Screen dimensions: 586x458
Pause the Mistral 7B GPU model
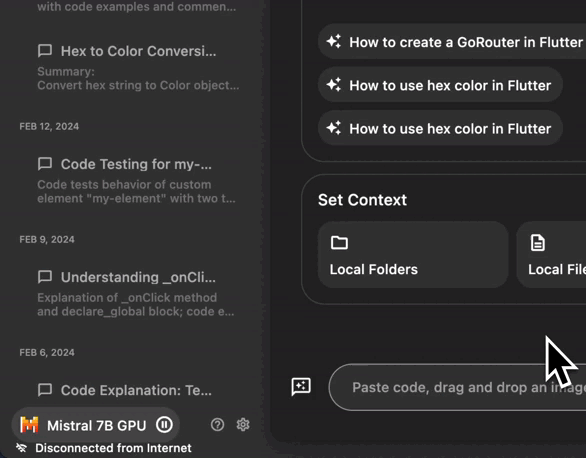(164, 425)
